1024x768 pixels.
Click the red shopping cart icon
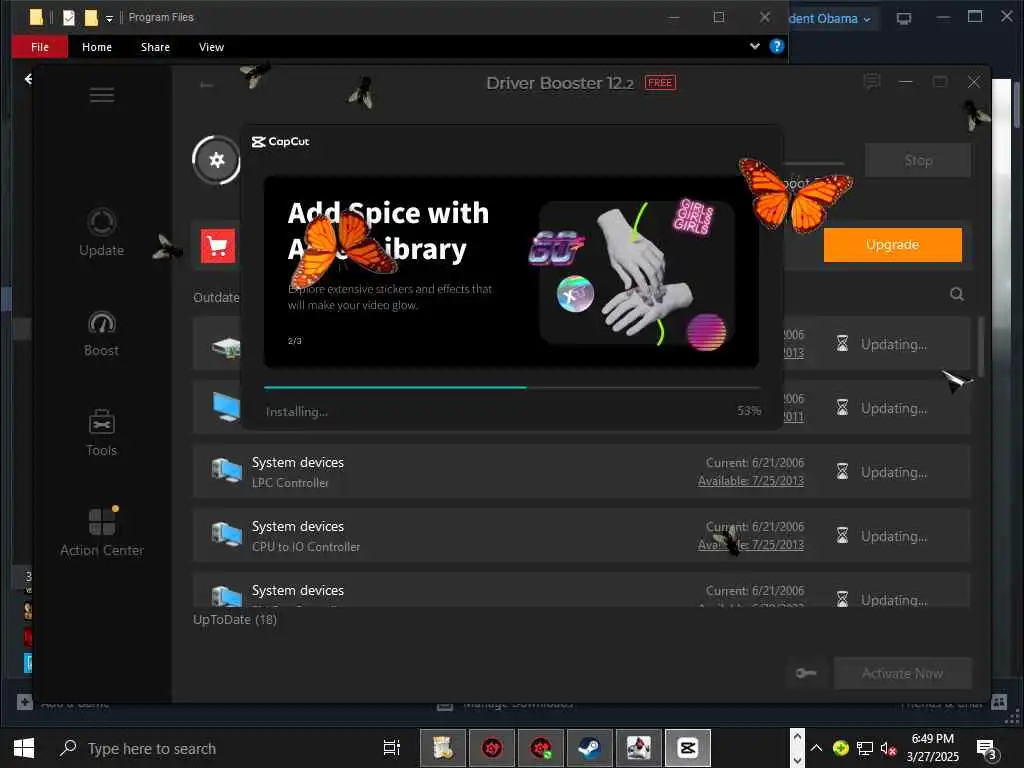[x=217, y=246]
